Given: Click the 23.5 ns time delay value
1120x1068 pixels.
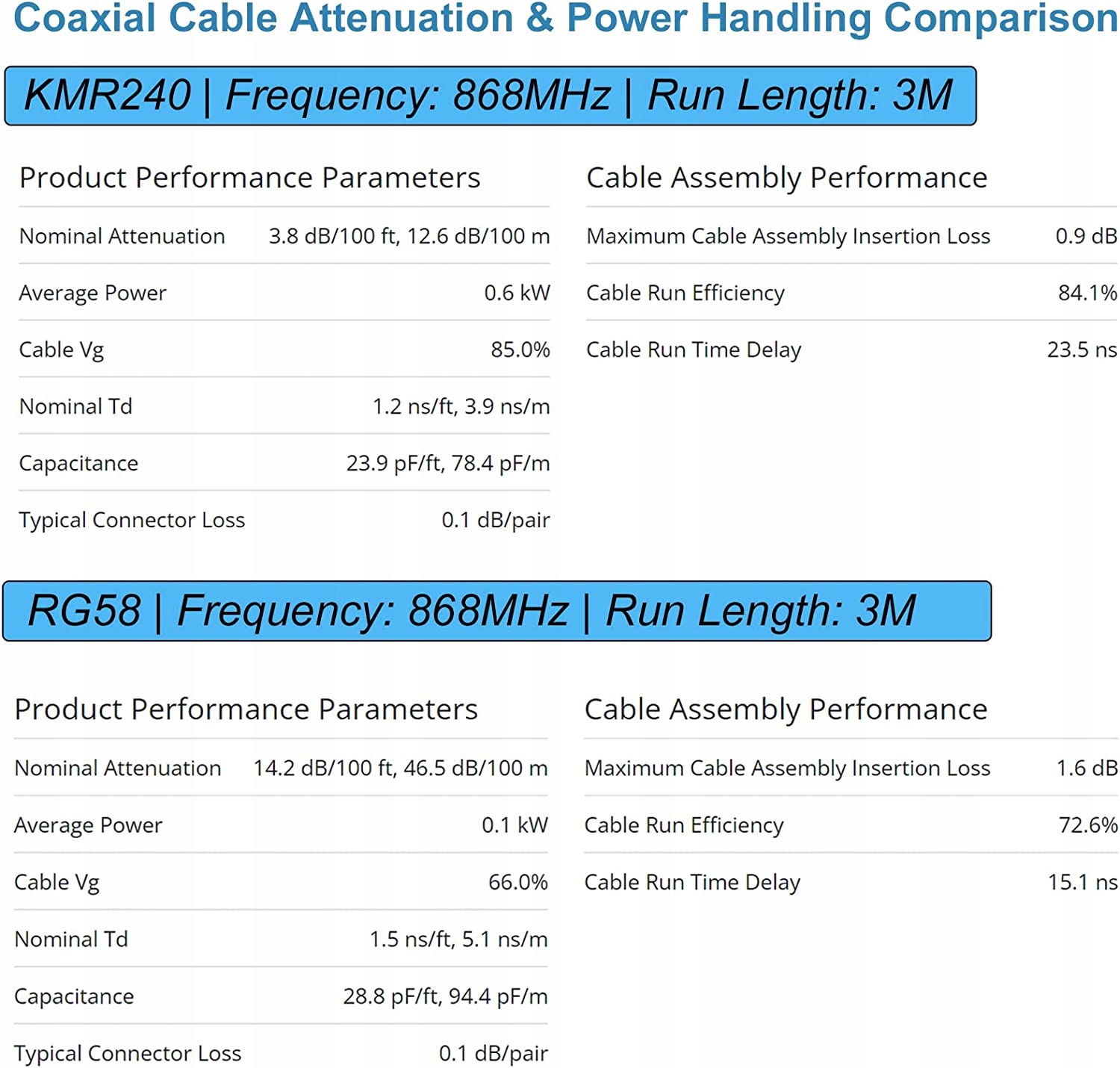Looking at the screenshot, I should 1082,350.
